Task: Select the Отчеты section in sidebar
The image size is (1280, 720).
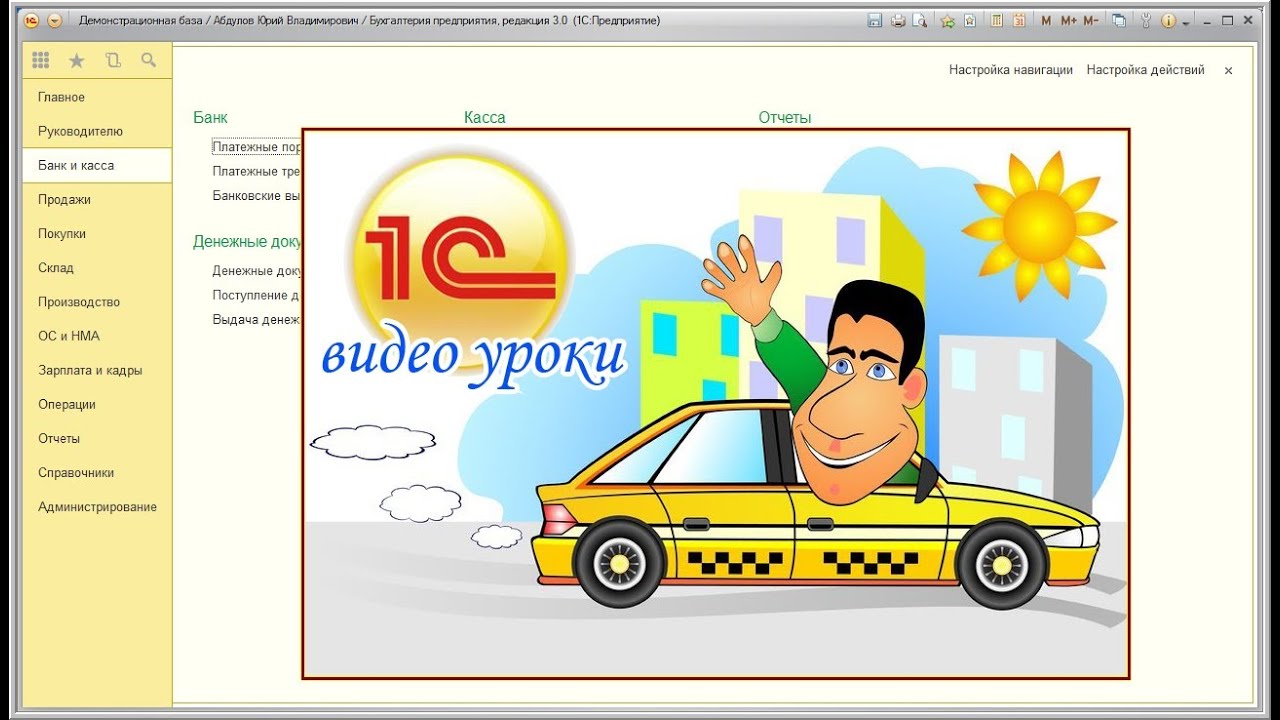Action: (x=97, y=438)
